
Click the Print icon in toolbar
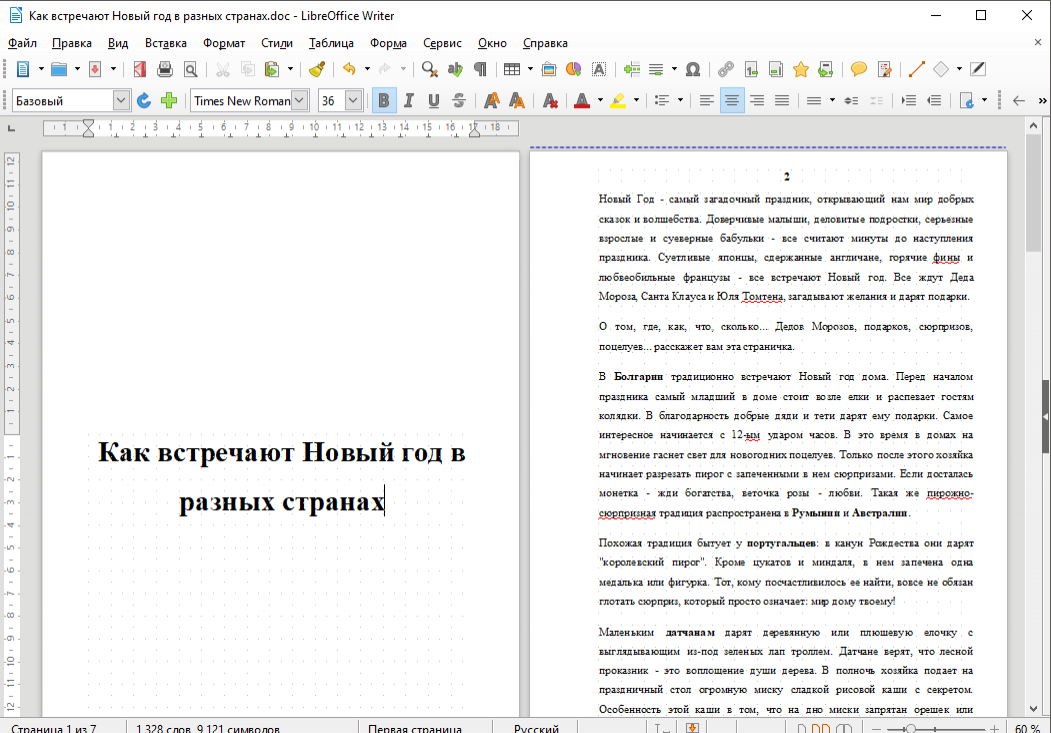coord(165,69)
